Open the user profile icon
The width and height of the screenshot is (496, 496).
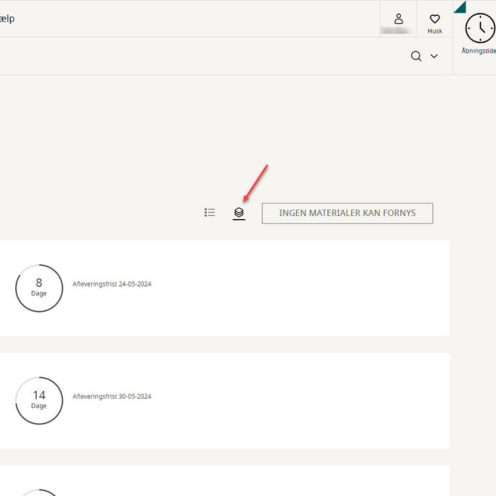[x=398, y=19]
